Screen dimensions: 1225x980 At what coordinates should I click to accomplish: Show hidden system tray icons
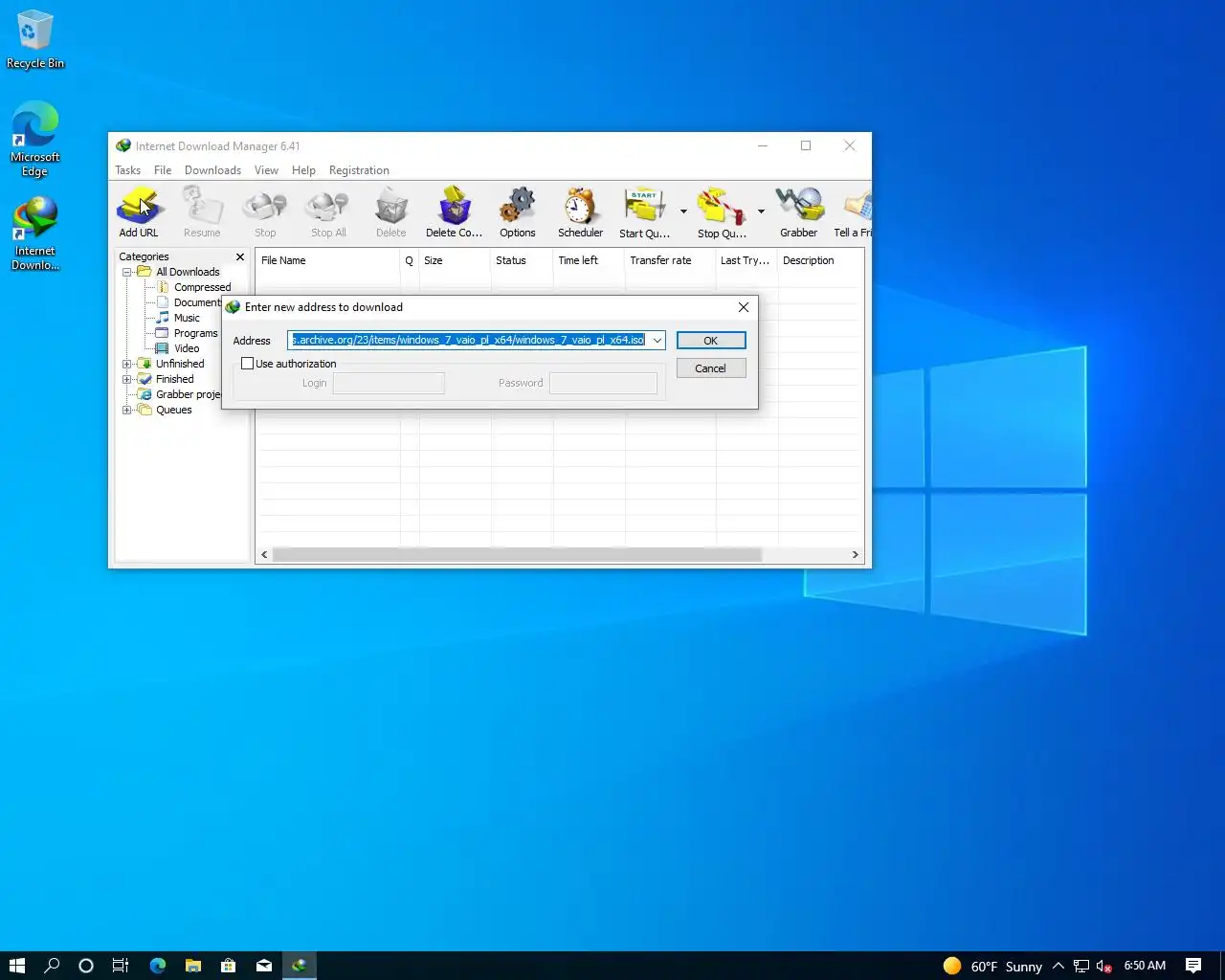click(1058, 966)
